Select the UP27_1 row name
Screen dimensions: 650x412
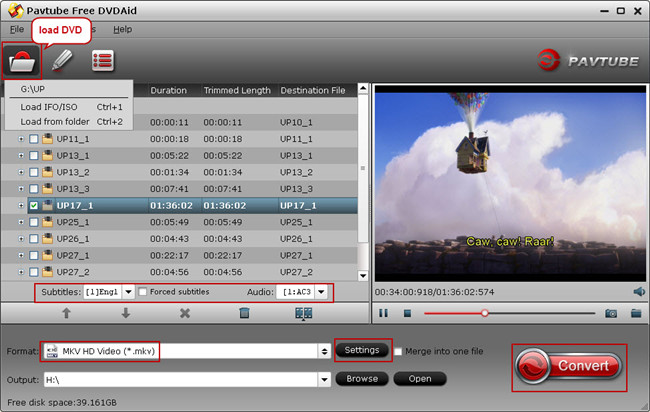[73, 255]
